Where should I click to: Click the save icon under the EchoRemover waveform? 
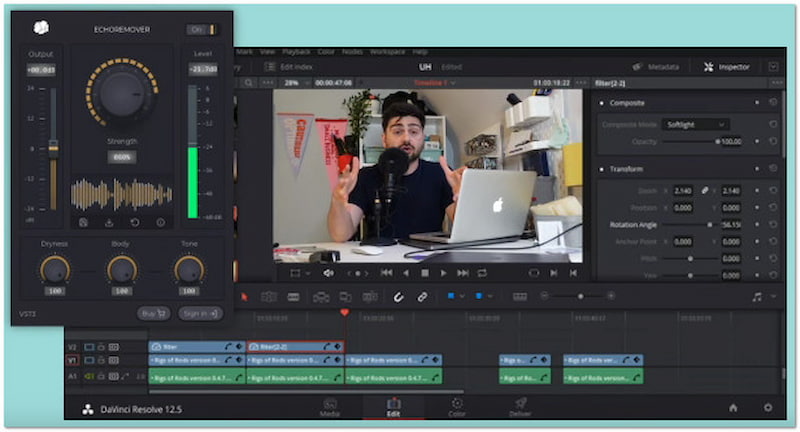[x=84, y=222]
